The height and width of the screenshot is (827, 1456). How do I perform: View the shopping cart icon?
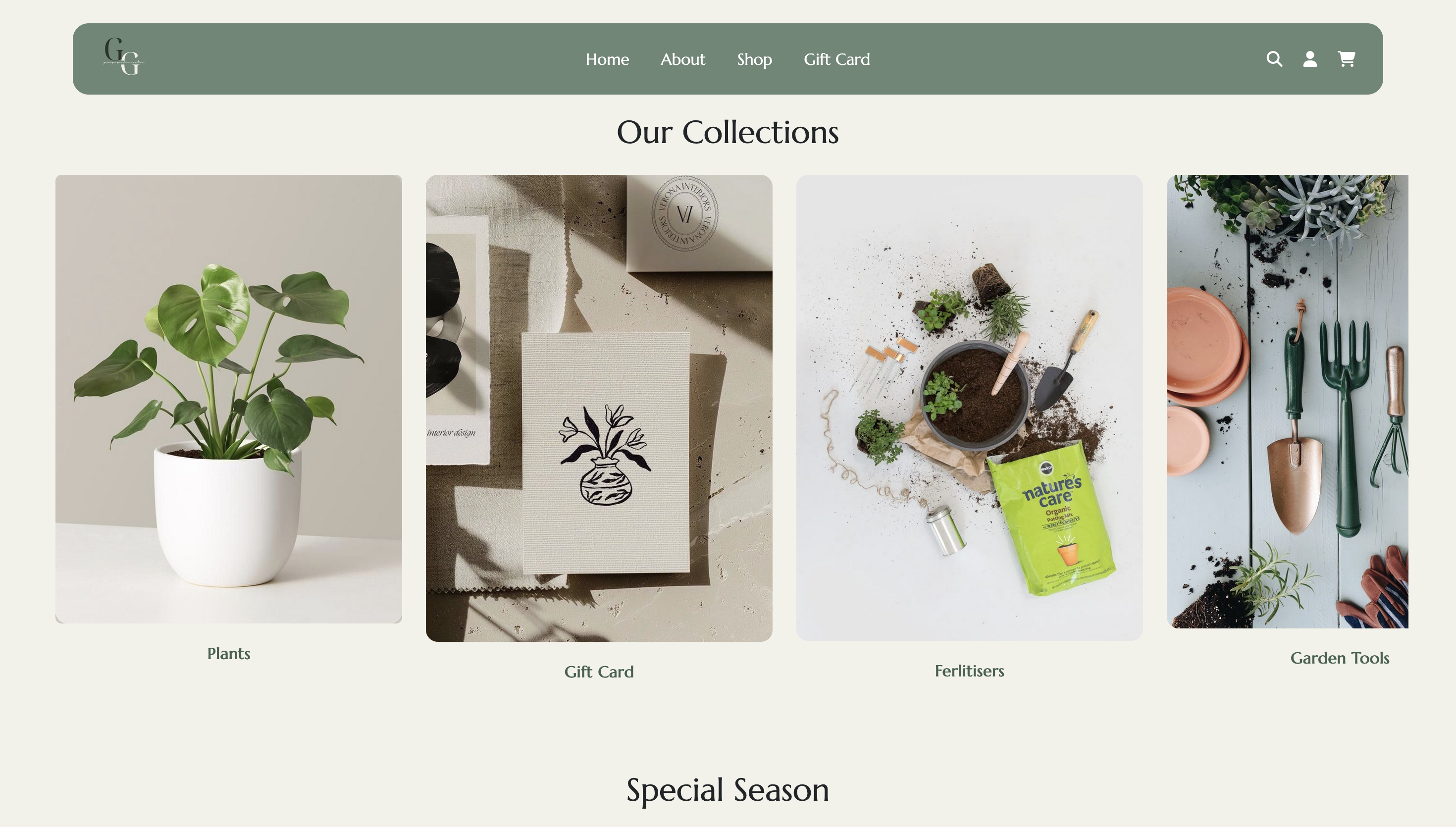[1347, 59]
